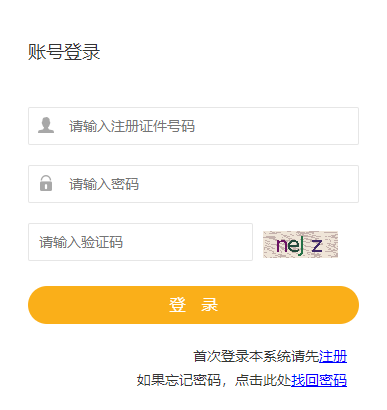The width and height of the screenshot is (387, 410).
Task: Focus the 请输入密码 password field
Action: pos(193,184)
